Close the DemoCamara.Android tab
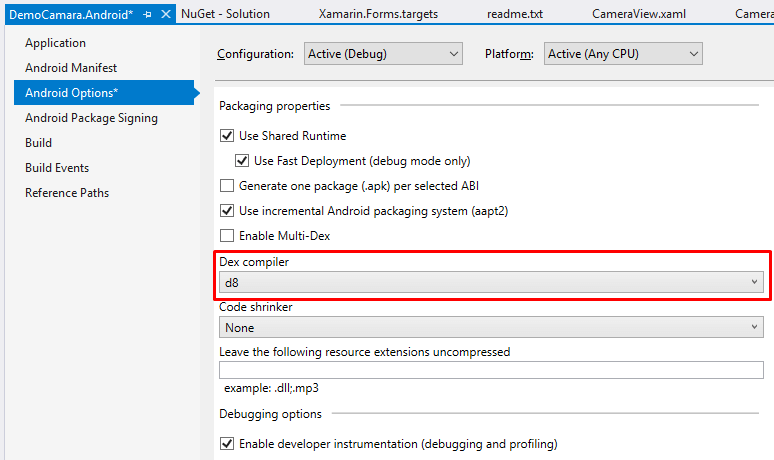 pos(166,14)
